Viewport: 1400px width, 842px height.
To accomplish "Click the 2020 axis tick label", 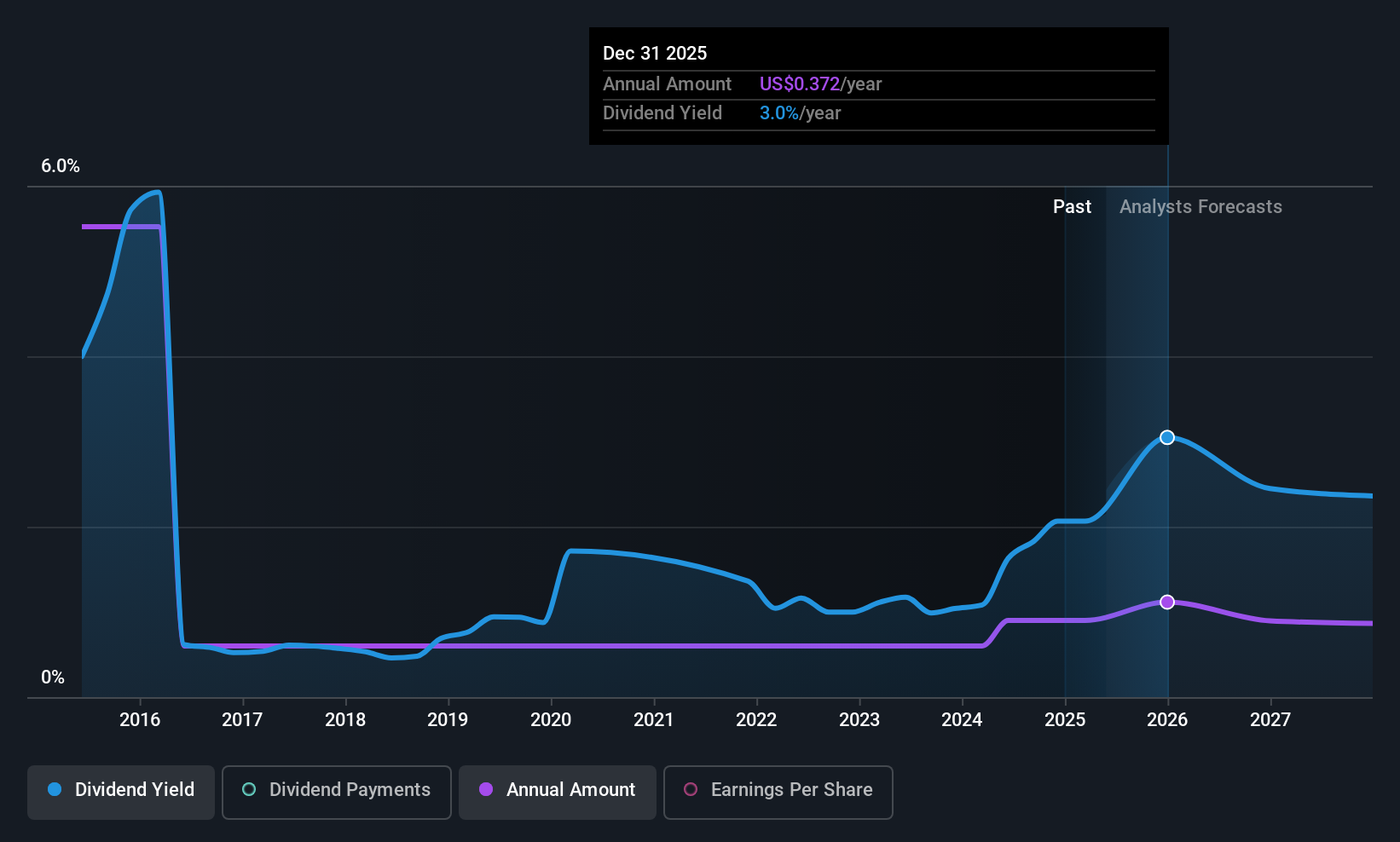I will click(x=551, y=720).
